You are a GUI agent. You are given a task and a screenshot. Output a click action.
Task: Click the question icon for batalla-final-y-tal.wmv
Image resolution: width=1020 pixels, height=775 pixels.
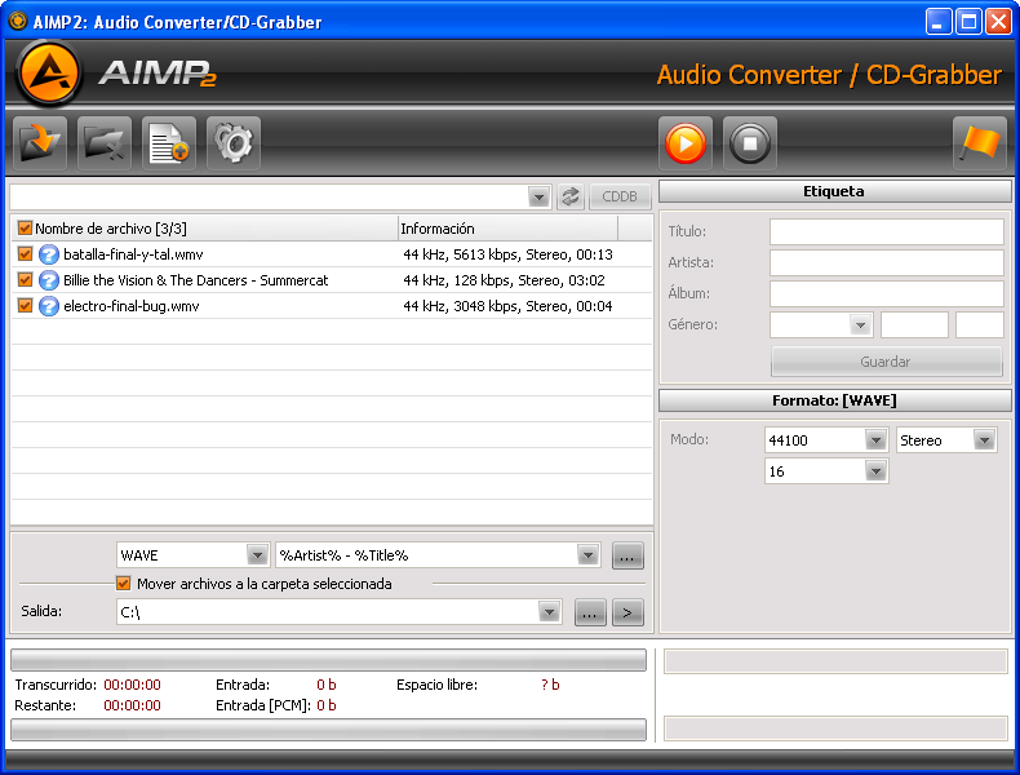pos(49,254)
